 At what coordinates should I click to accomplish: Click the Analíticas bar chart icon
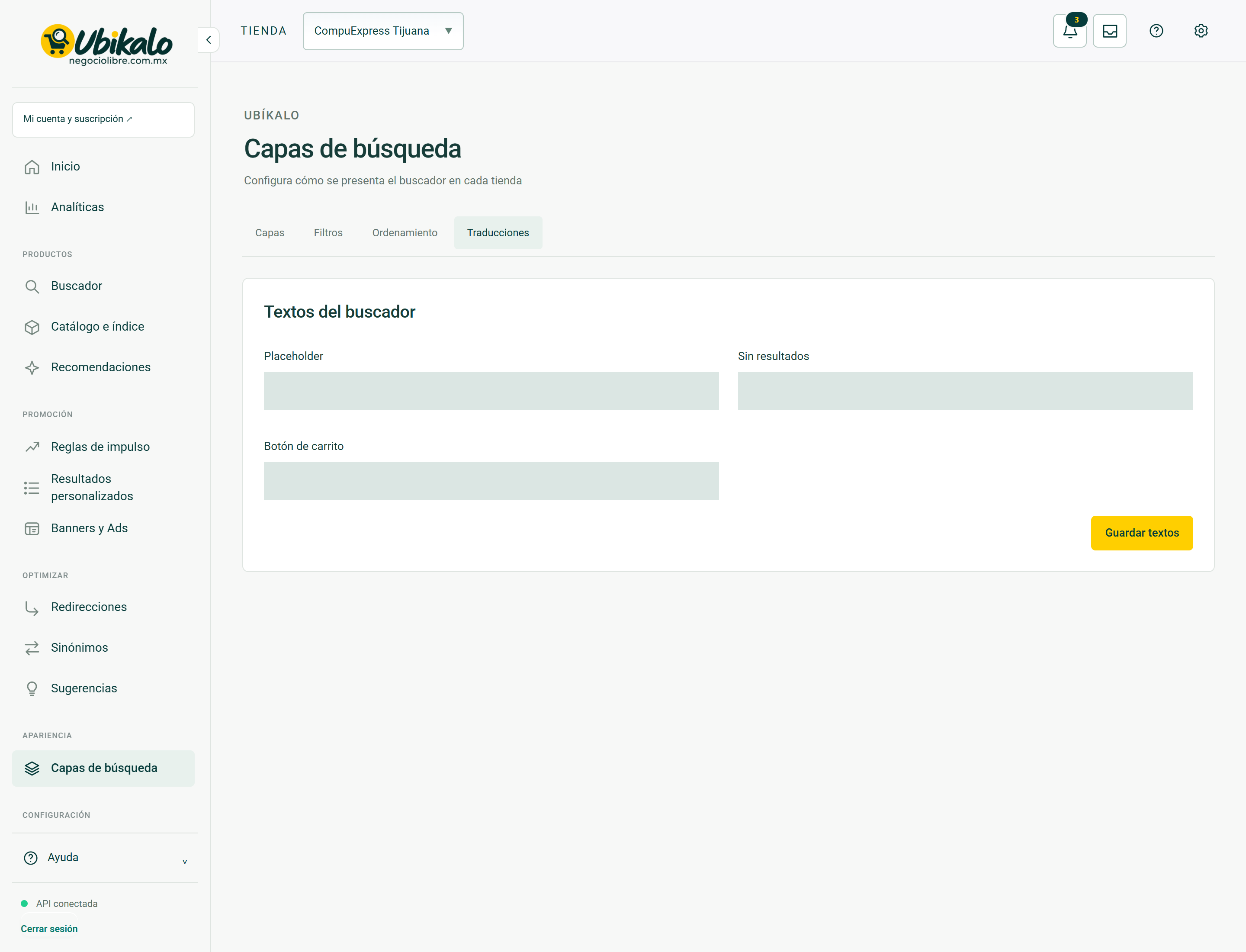coord(32,207)
